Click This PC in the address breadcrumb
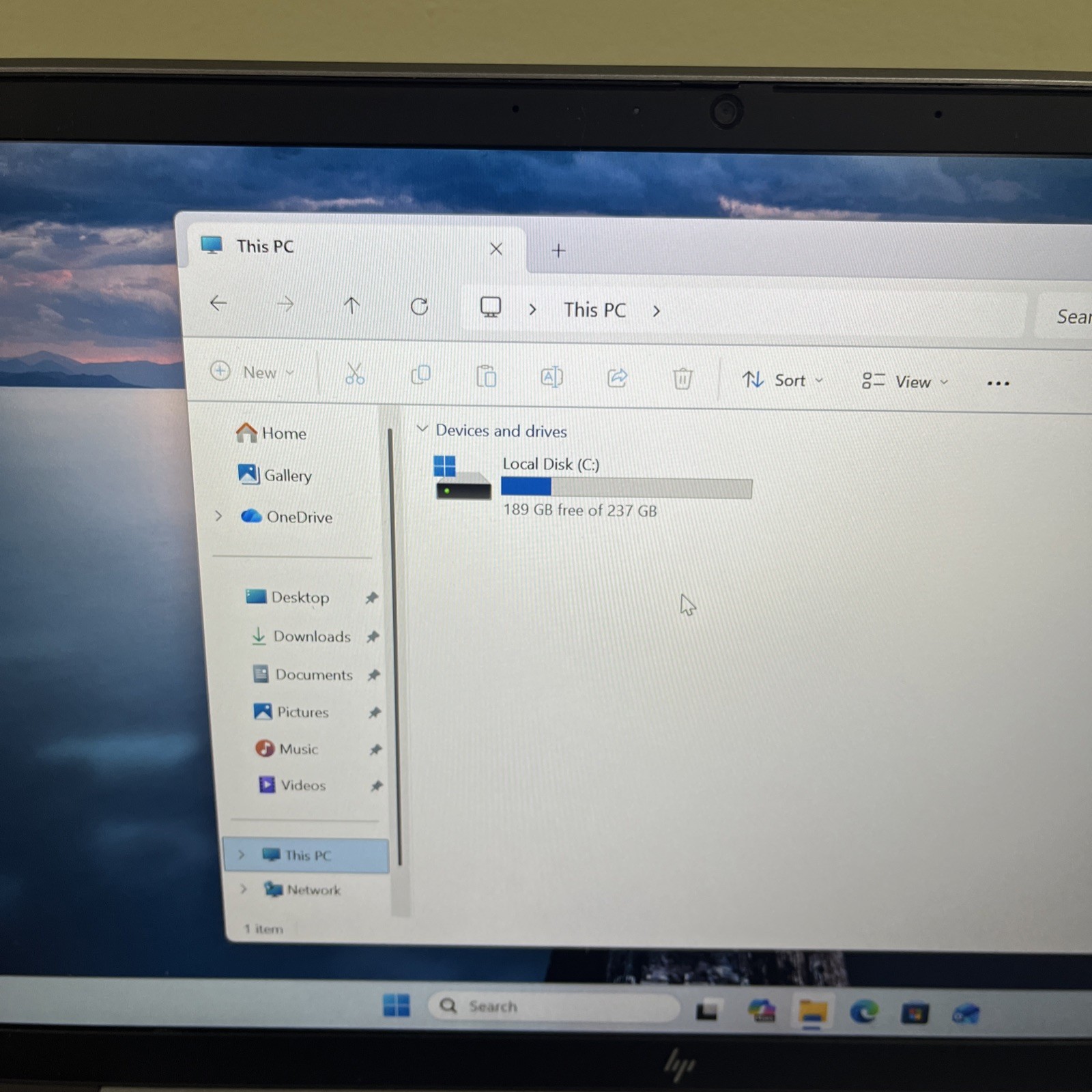Image resolution: width=1092 pixels, height=1092 pixels. click(594, 310)
